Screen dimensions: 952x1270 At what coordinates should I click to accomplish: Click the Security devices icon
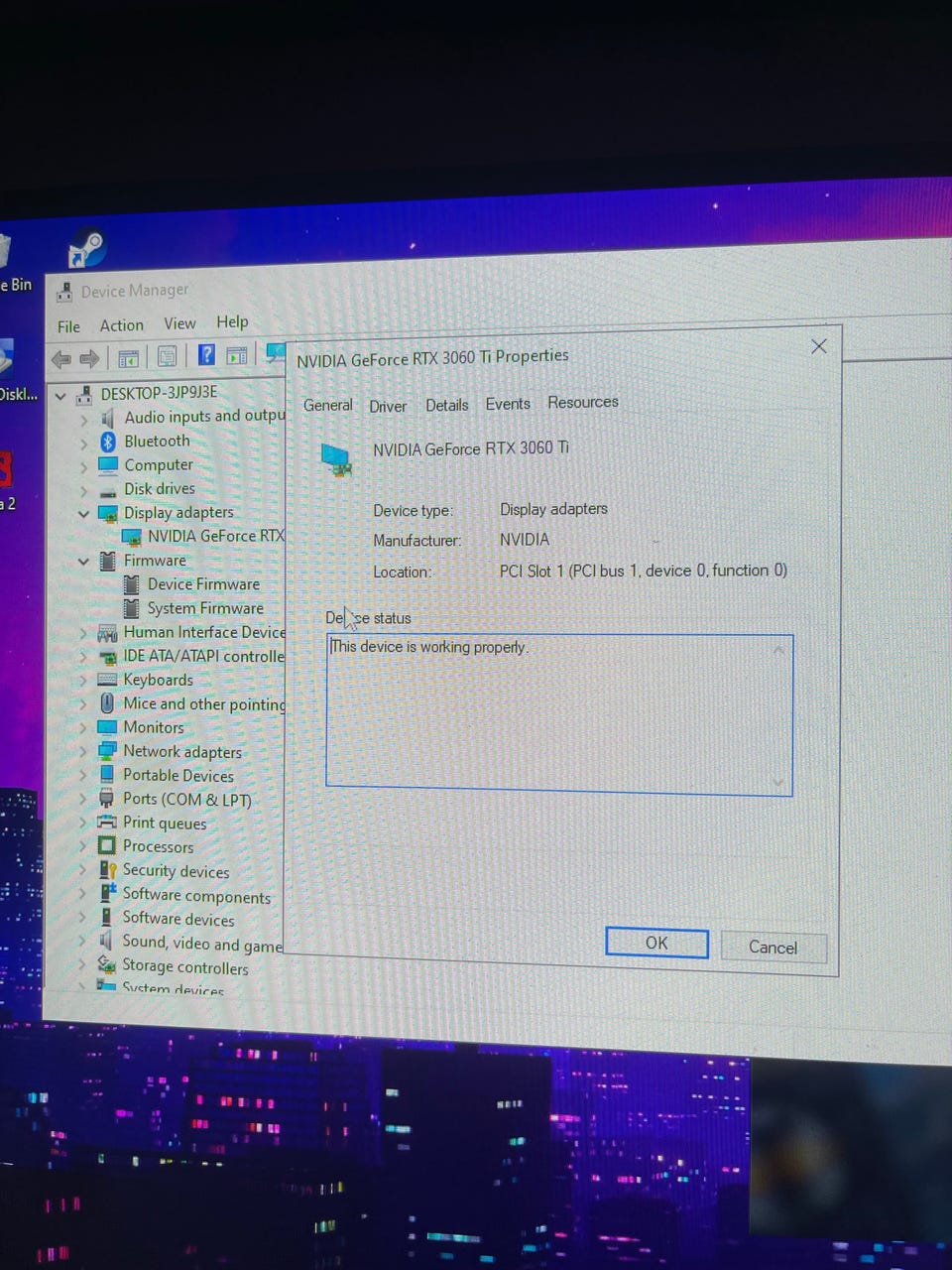(107, 870)
